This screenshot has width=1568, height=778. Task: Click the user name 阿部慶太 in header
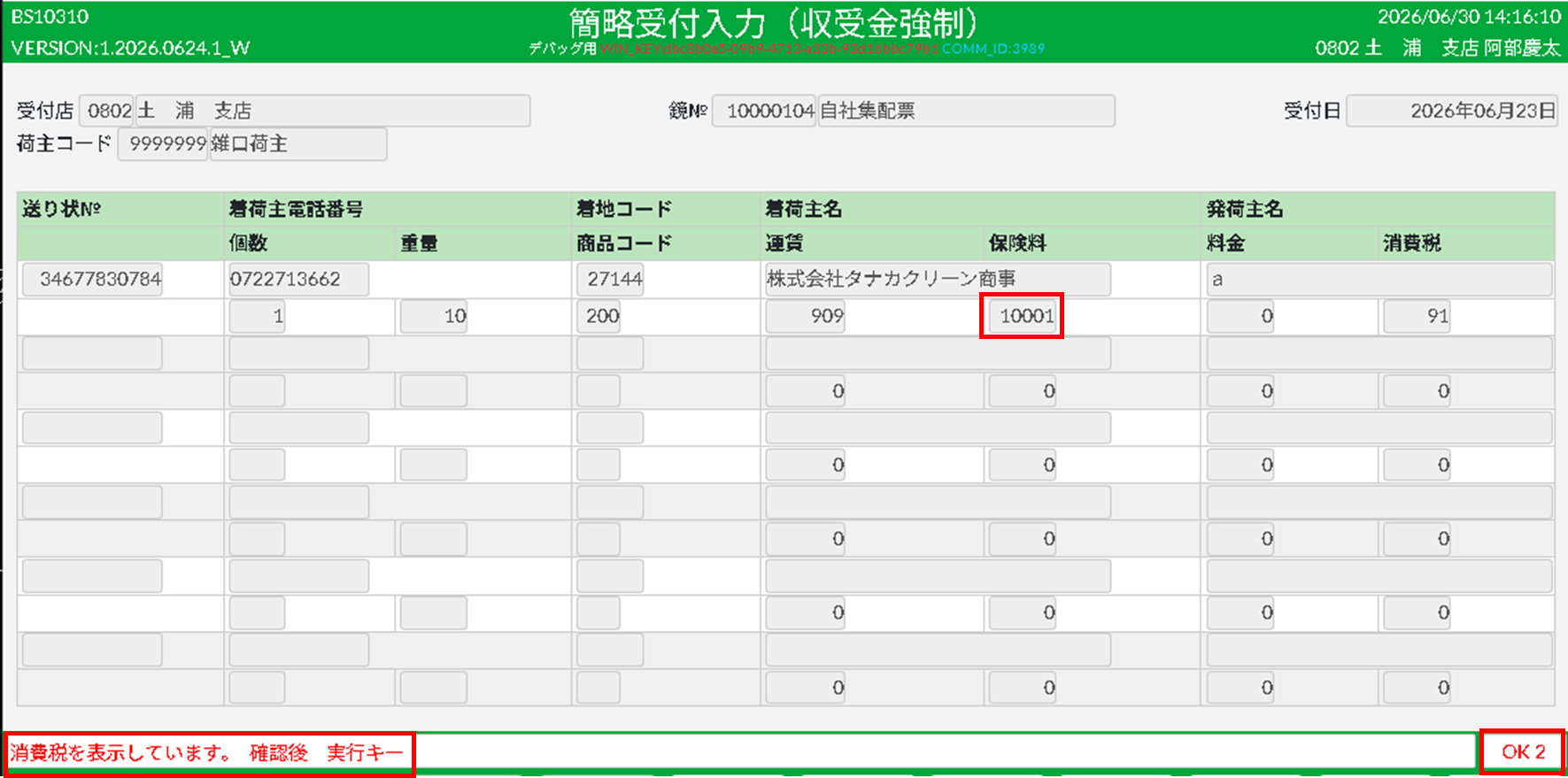tap(1523, 48)
